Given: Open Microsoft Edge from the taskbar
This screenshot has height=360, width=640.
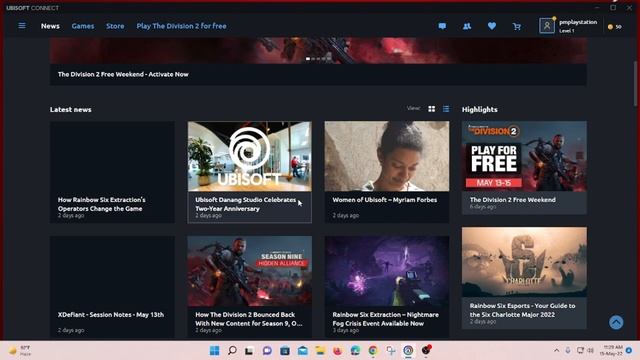Looking at the screenshot, I should (x=355, y=350).
